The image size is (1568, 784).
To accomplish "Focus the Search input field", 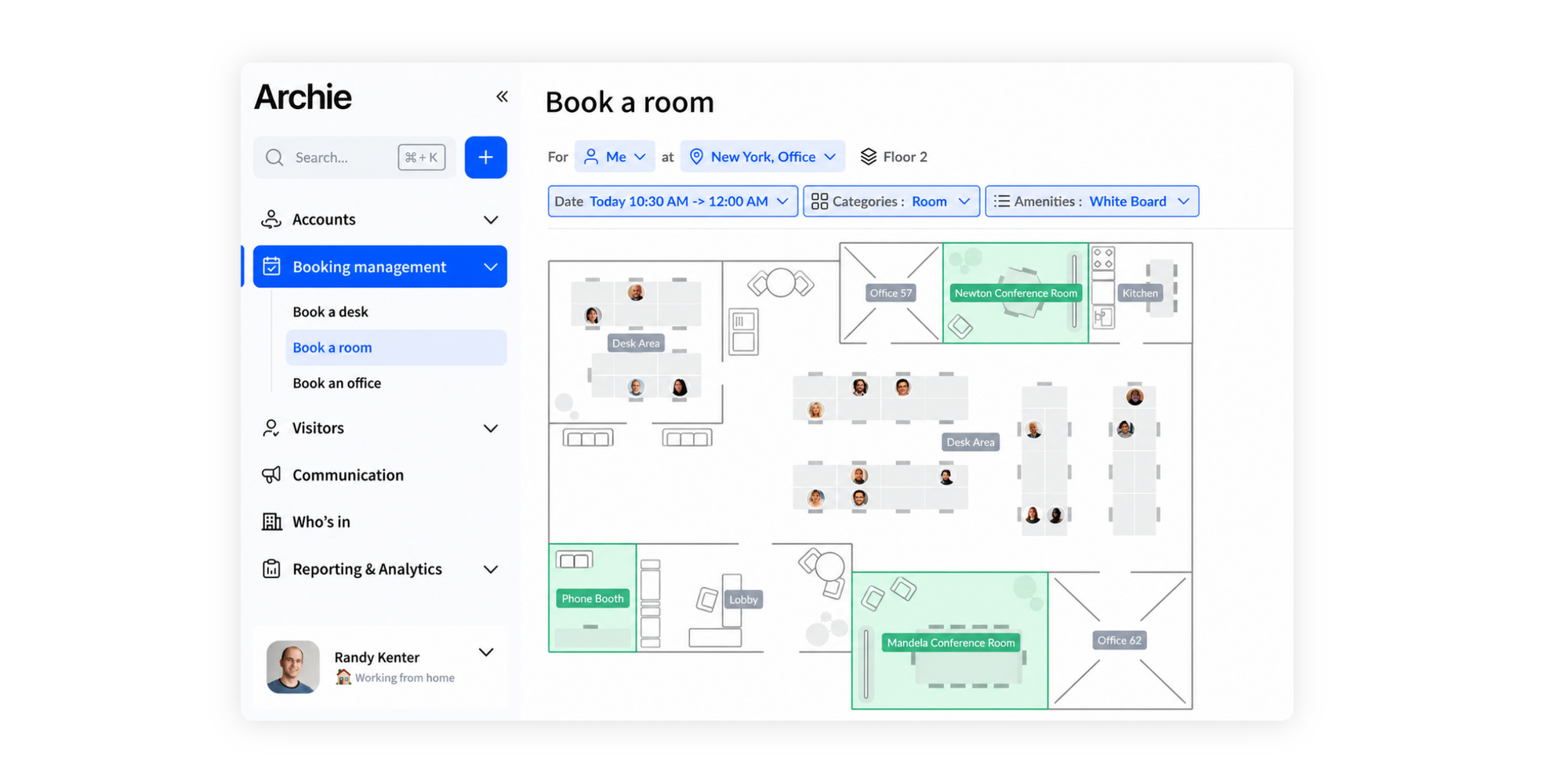I will coord(354,158).
